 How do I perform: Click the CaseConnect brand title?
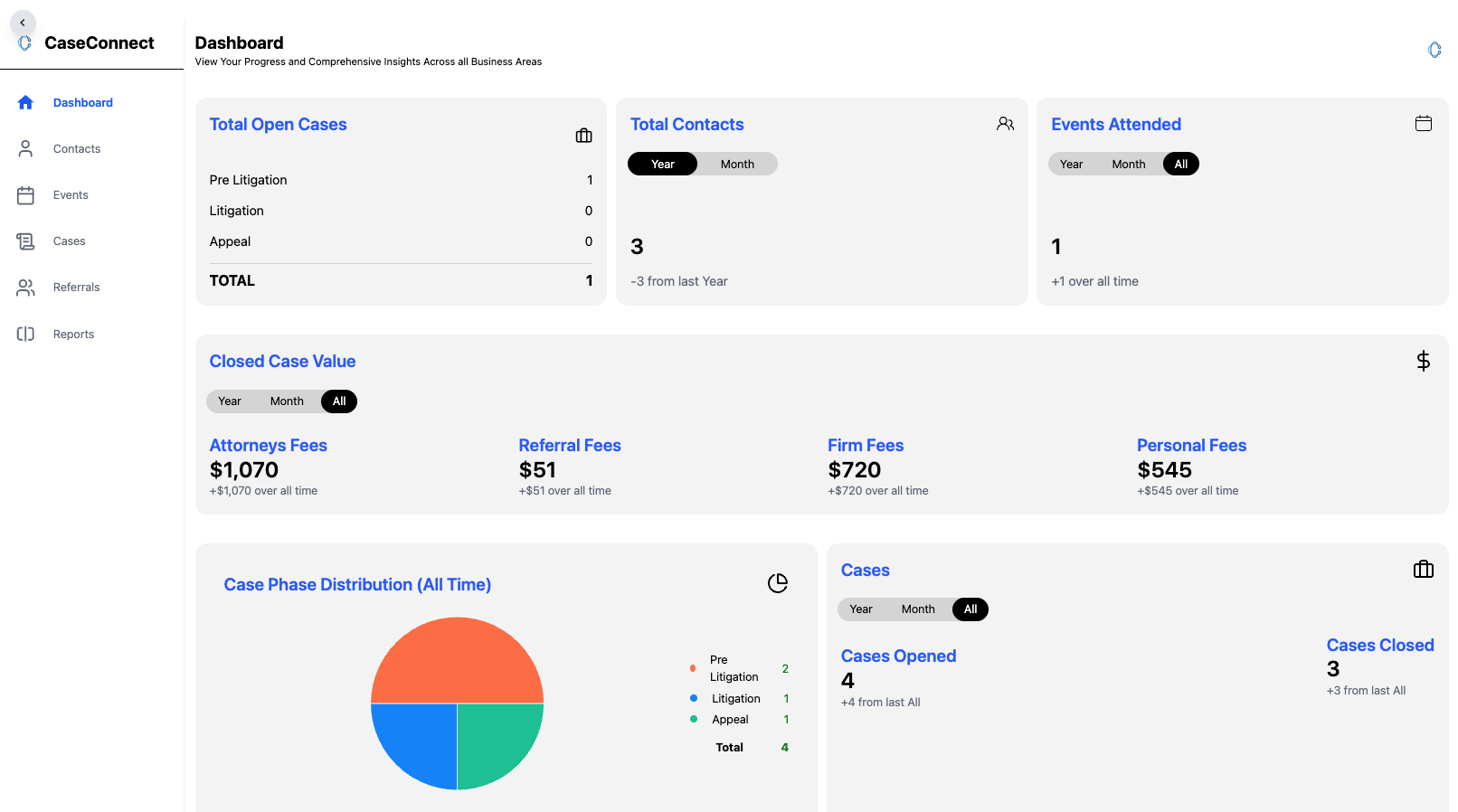click(99, 43)
